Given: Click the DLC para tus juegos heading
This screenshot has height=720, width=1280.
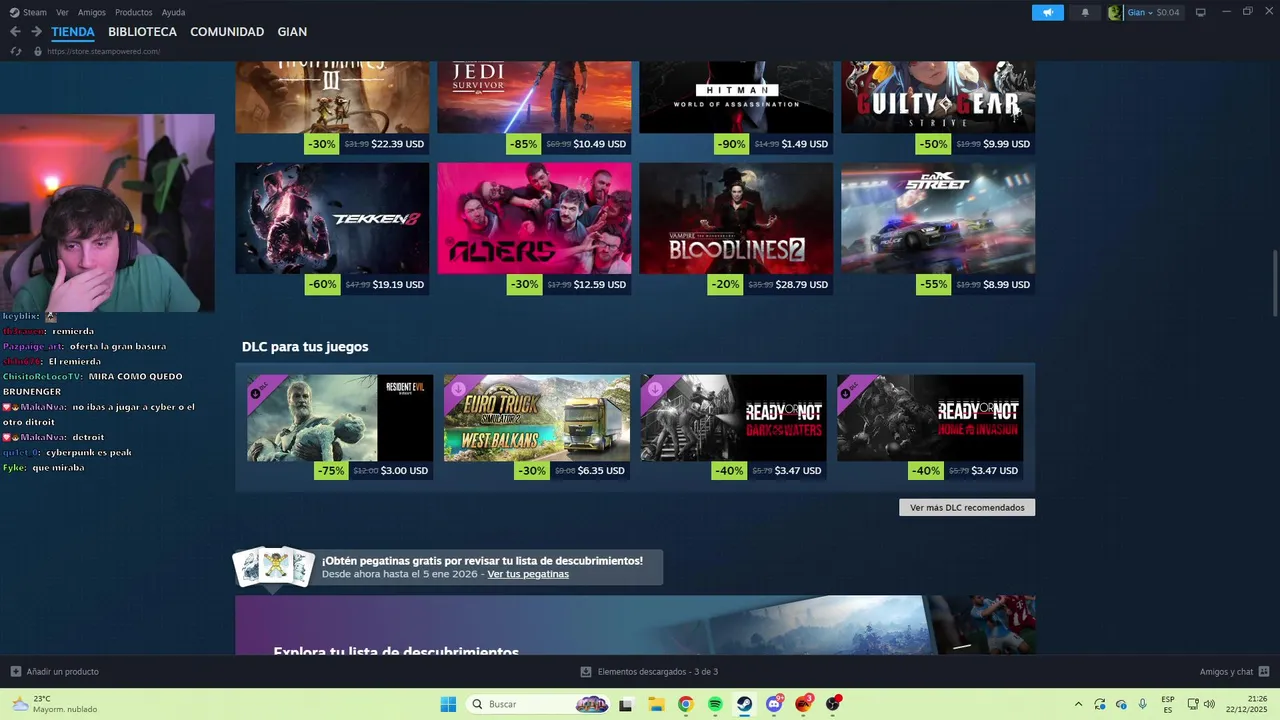Looking at the screenshot, I should [x=305, y=347].
